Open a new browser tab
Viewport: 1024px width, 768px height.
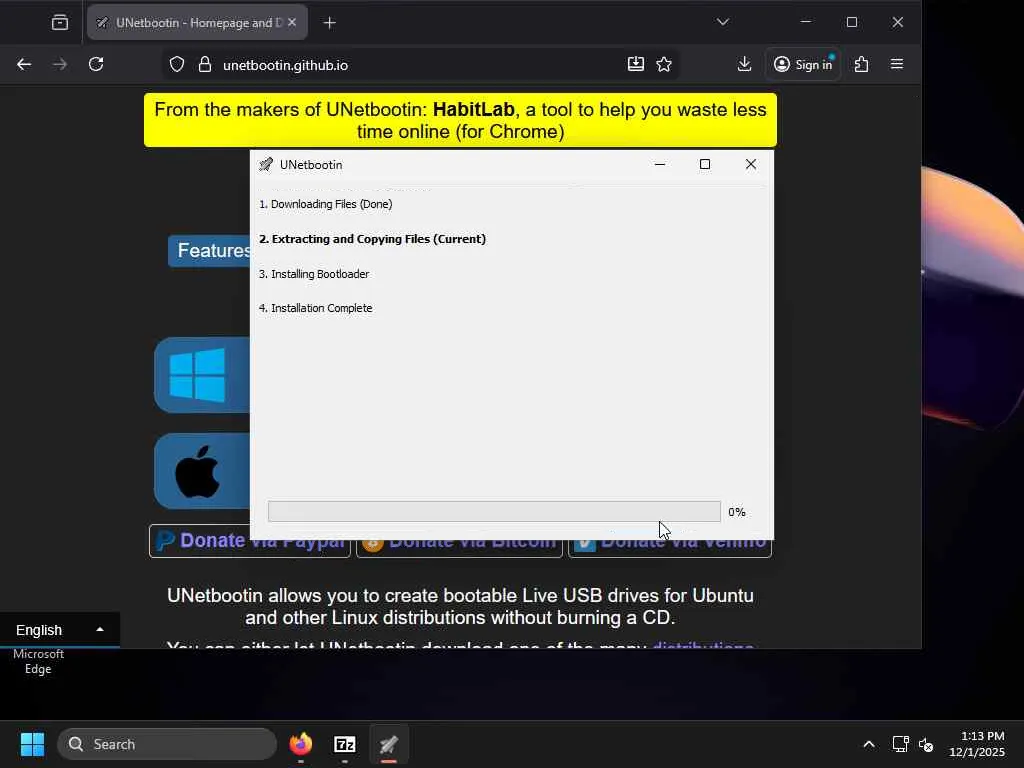click(330, 23)
